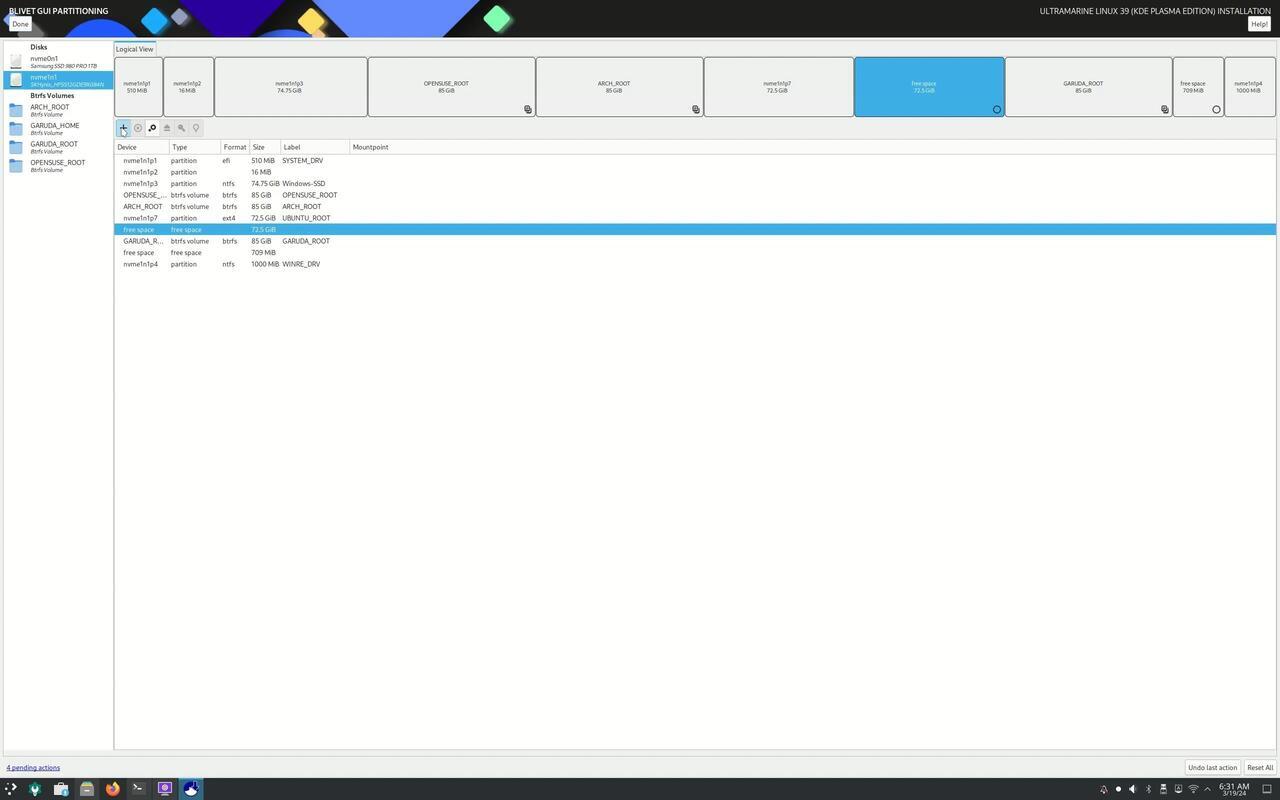Click the Wi-Fi network tray icon
The height and width of the screenshot is (800, 1280).
(x=1193, y=789)
